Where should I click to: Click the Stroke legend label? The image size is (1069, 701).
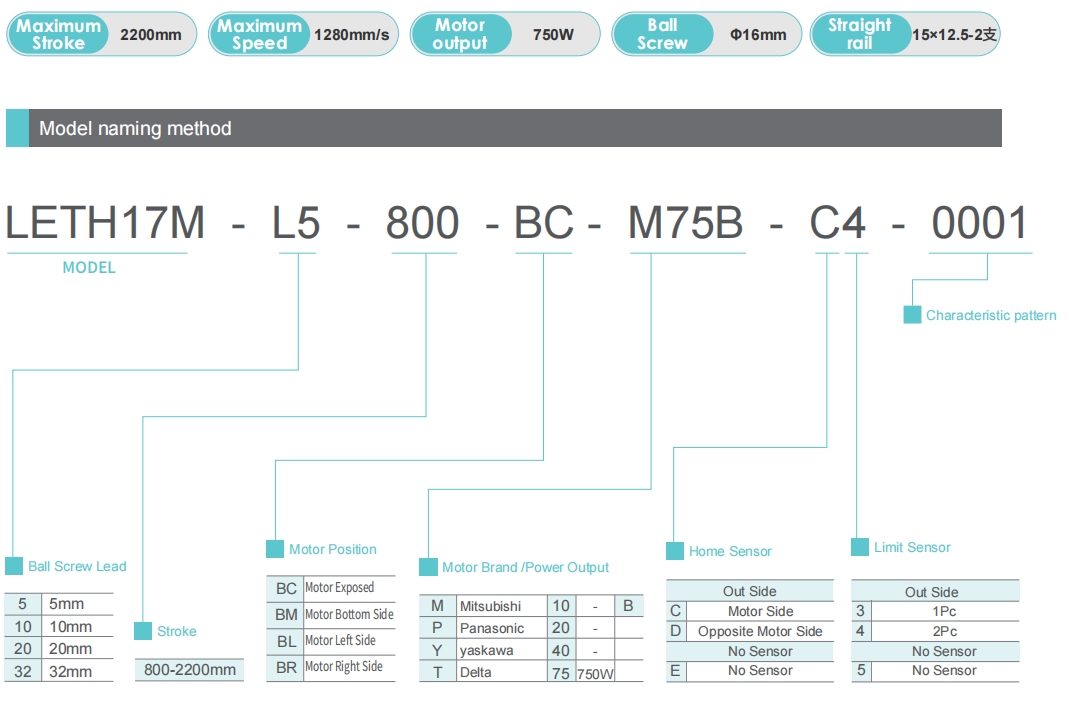pos(177,631)
